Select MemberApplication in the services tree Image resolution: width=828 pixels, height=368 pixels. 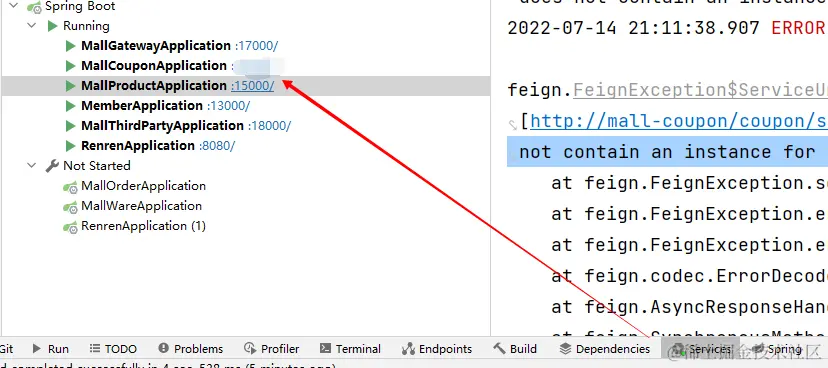[142, 106]
